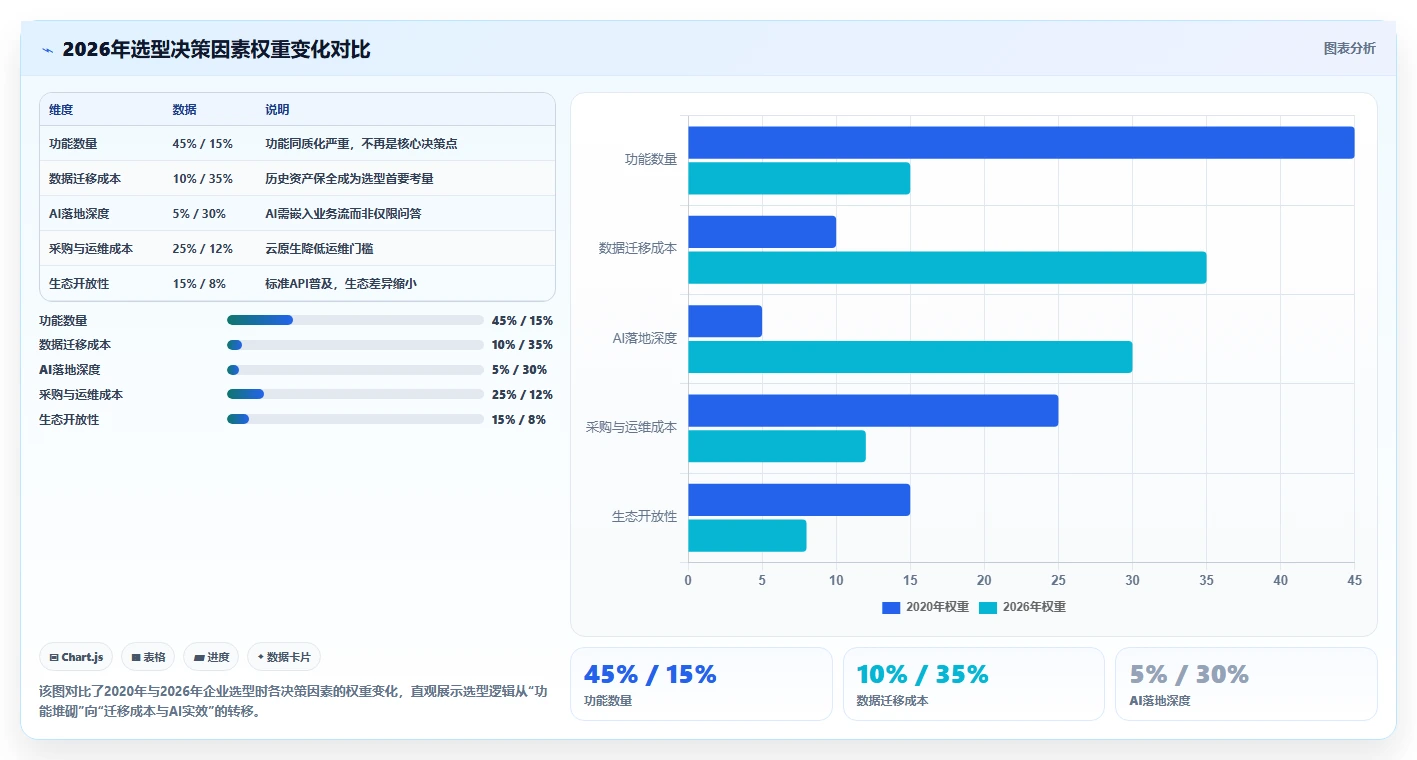Click the 2026 bar for 数据迁移成本 in chart
This screenshot has width=1417, height=760.
[x=947, y=267]
